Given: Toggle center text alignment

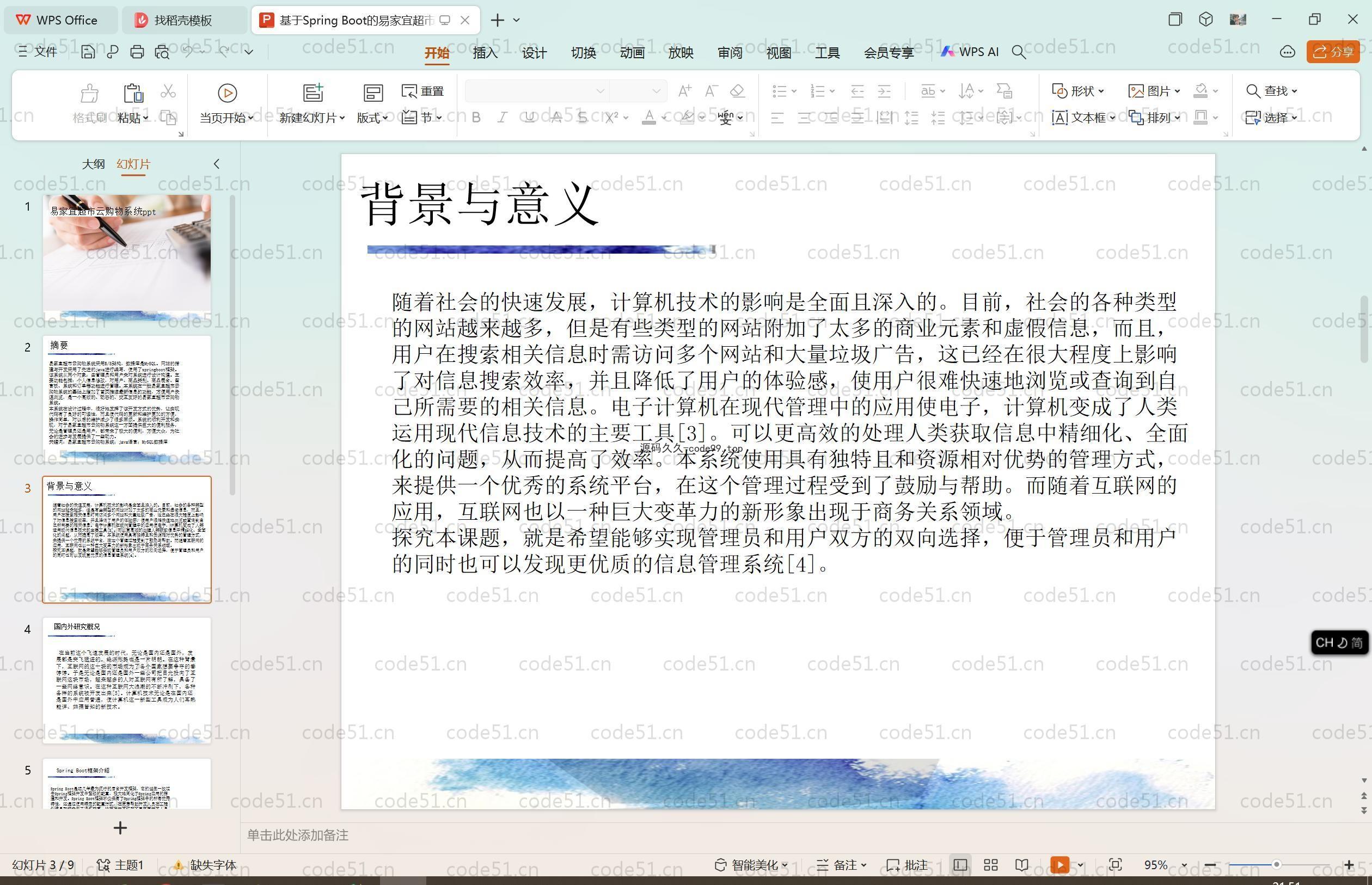Looking at the screenshot, I should pos(804,119).
